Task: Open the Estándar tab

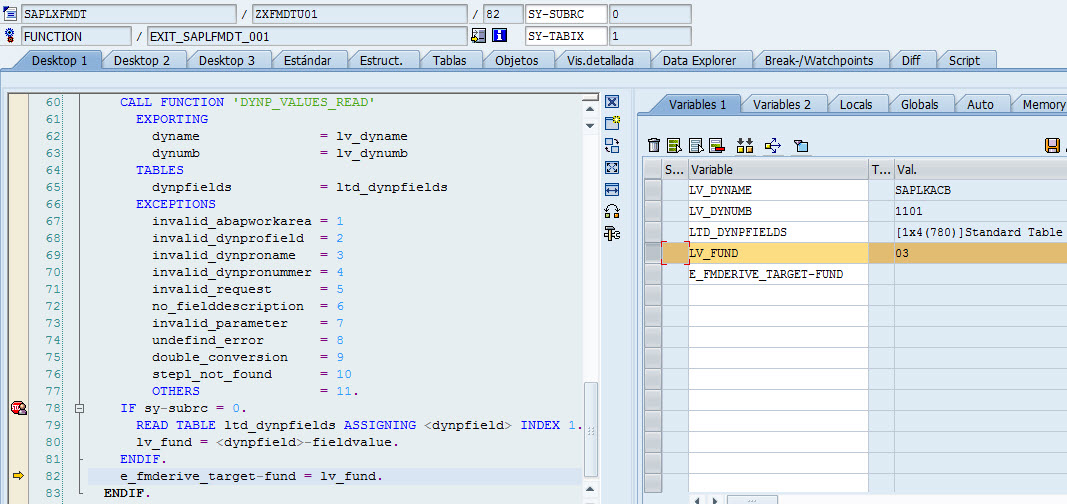Action: pyautogui.click(x=306, y=61)
